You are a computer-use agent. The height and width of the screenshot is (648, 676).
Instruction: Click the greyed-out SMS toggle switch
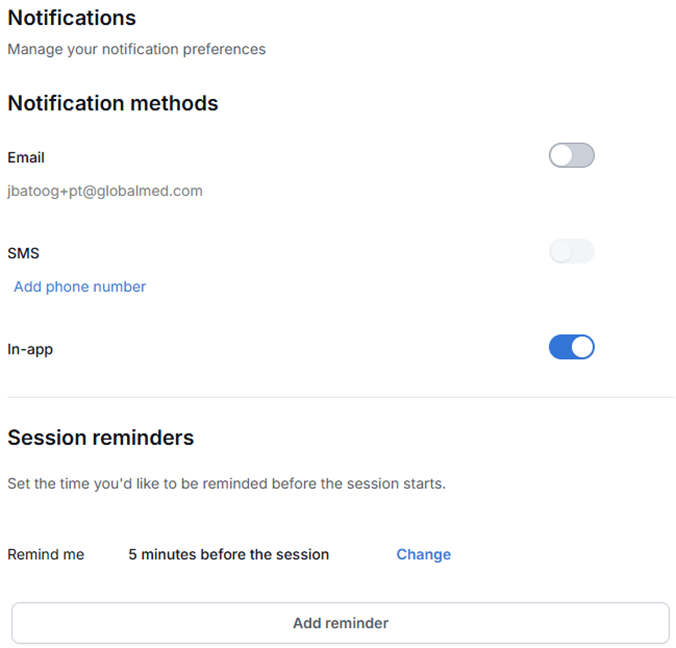pos(571,252)
